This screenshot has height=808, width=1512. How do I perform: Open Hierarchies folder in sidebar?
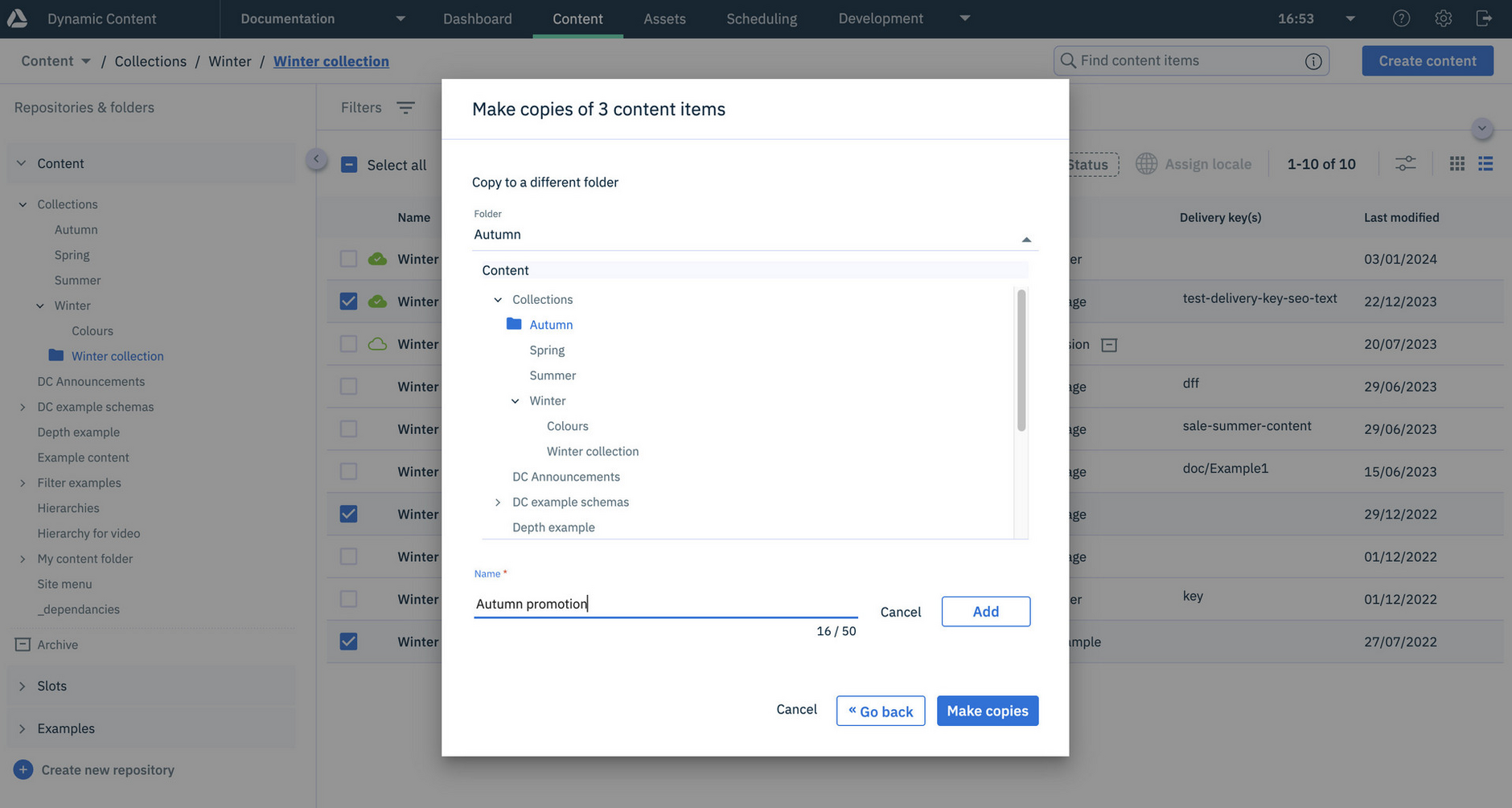68,508
